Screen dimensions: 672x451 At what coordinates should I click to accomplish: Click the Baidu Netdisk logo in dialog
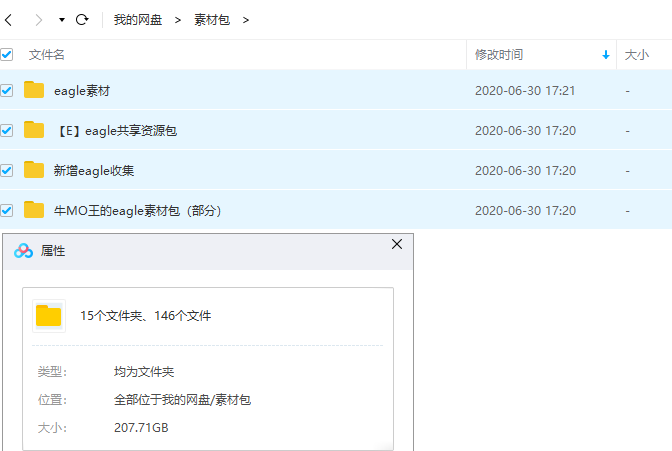click(23, 251)
